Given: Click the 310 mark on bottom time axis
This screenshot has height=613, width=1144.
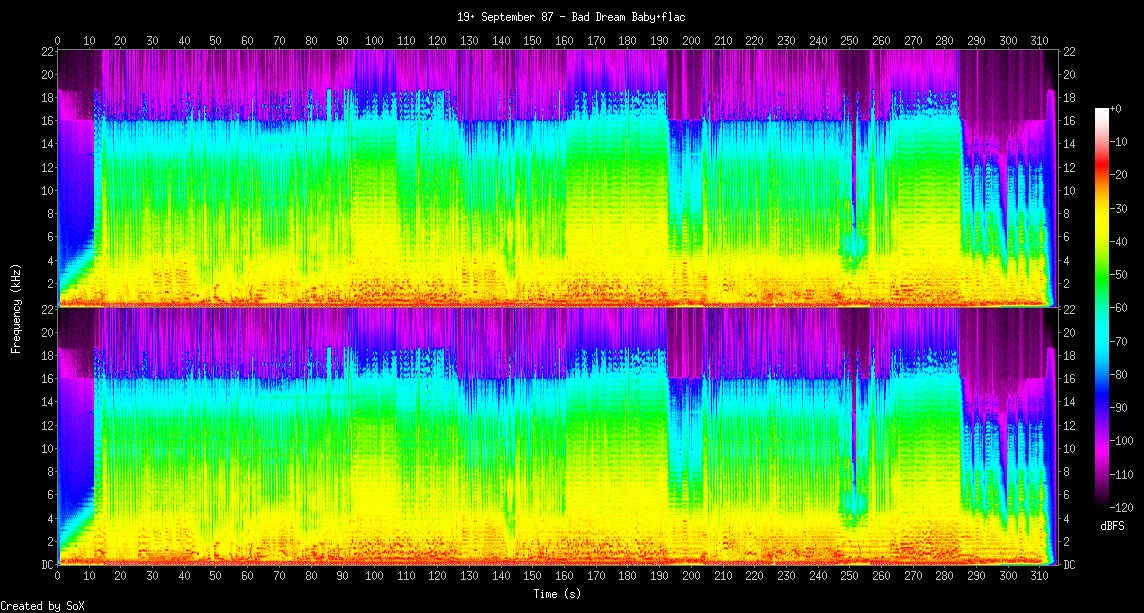Looking at the screenshot, I should (x=1040, y=577).
